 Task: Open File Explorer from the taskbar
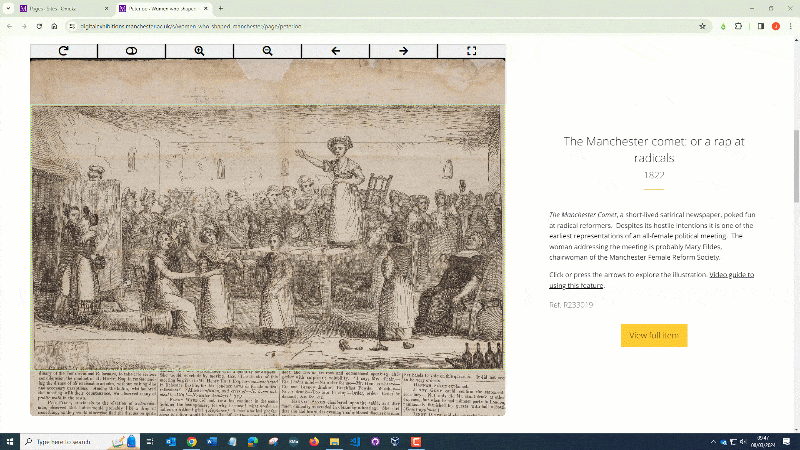[x=334, y=442]
